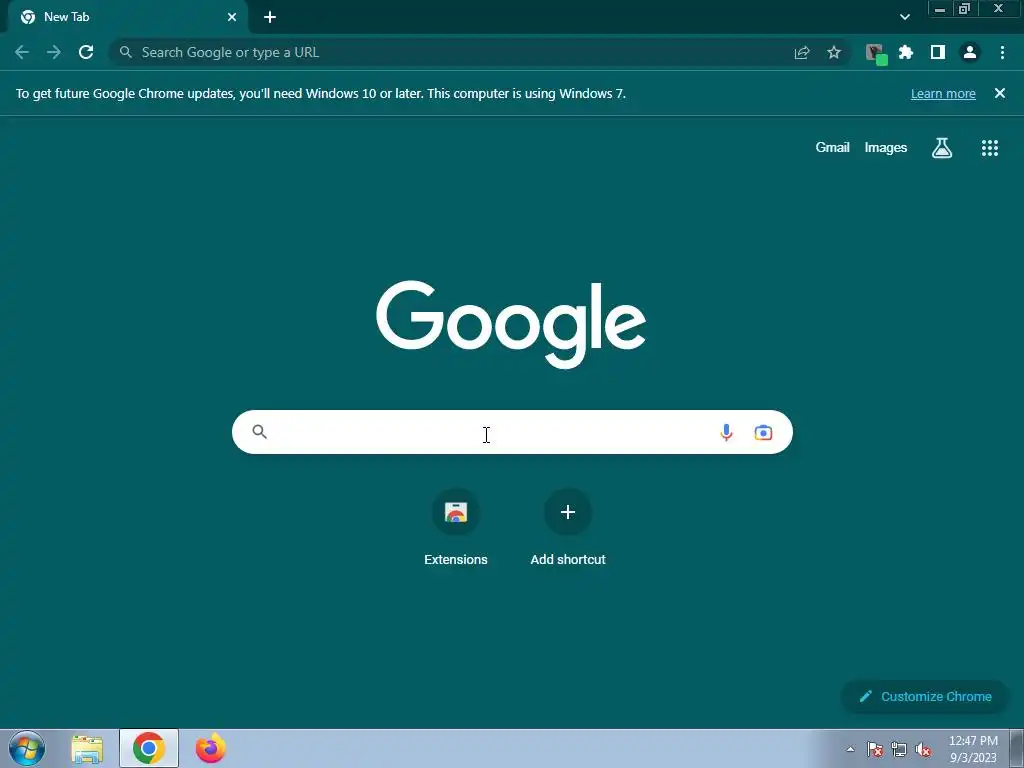Close the New Tab tab
The height and width of the screenshot is (768, 1024).
coord(232,17)
